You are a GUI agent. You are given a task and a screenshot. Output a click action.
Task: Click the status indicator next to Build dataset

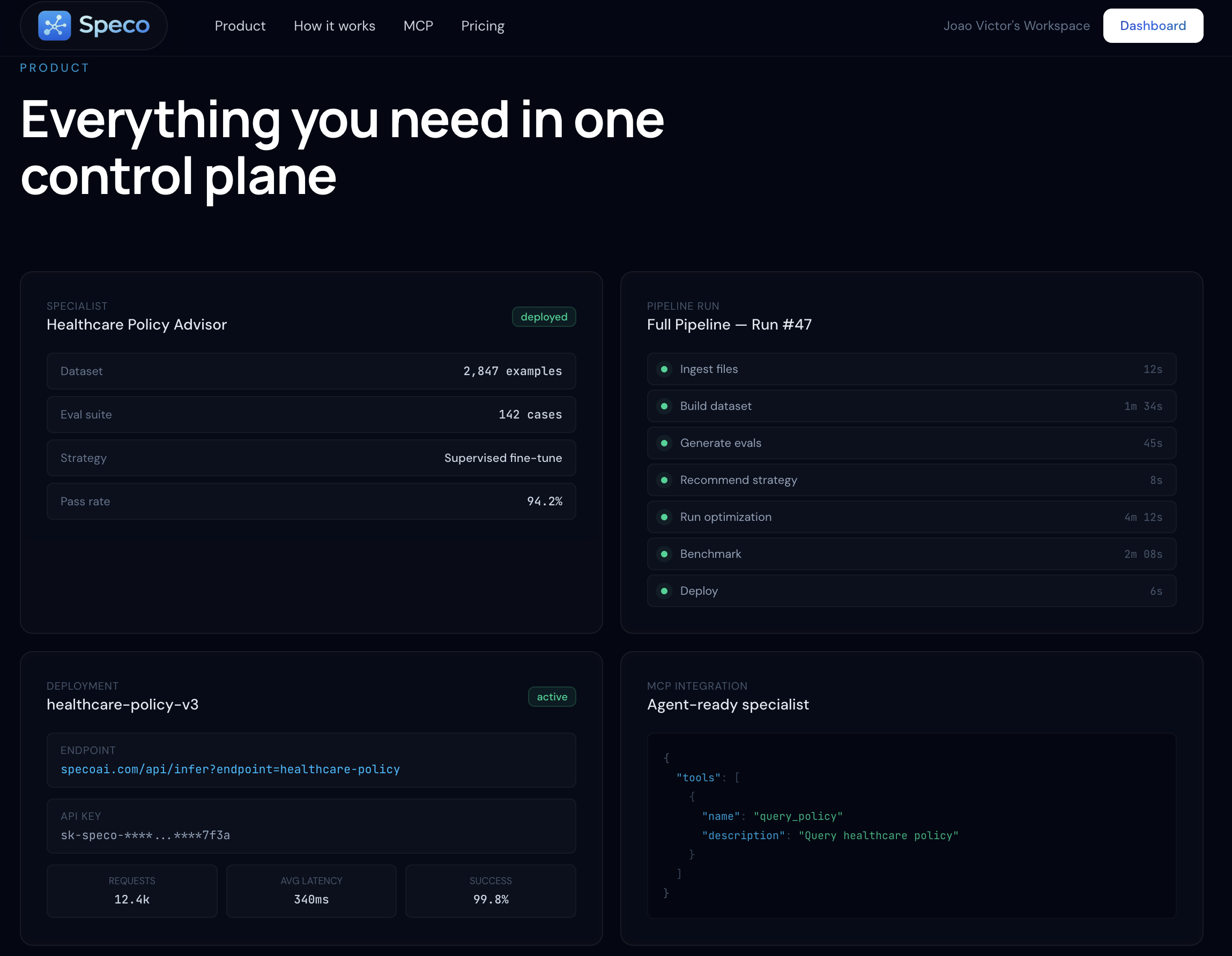[665, 406]
